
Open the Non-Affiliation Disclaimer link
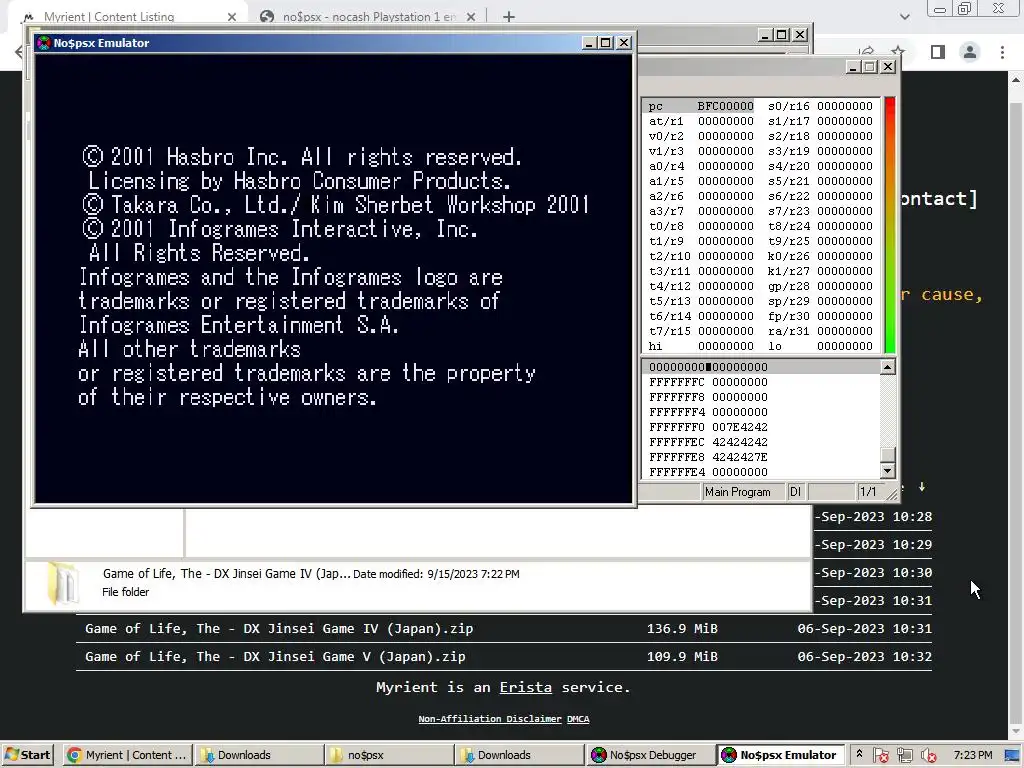[490, 718]
